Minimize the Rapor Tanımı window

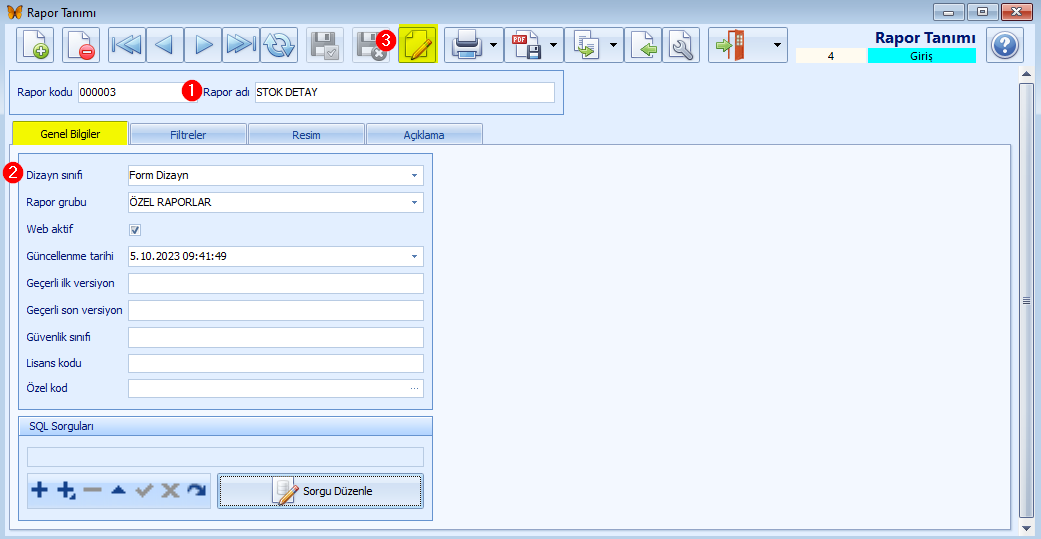click(948, 11)
